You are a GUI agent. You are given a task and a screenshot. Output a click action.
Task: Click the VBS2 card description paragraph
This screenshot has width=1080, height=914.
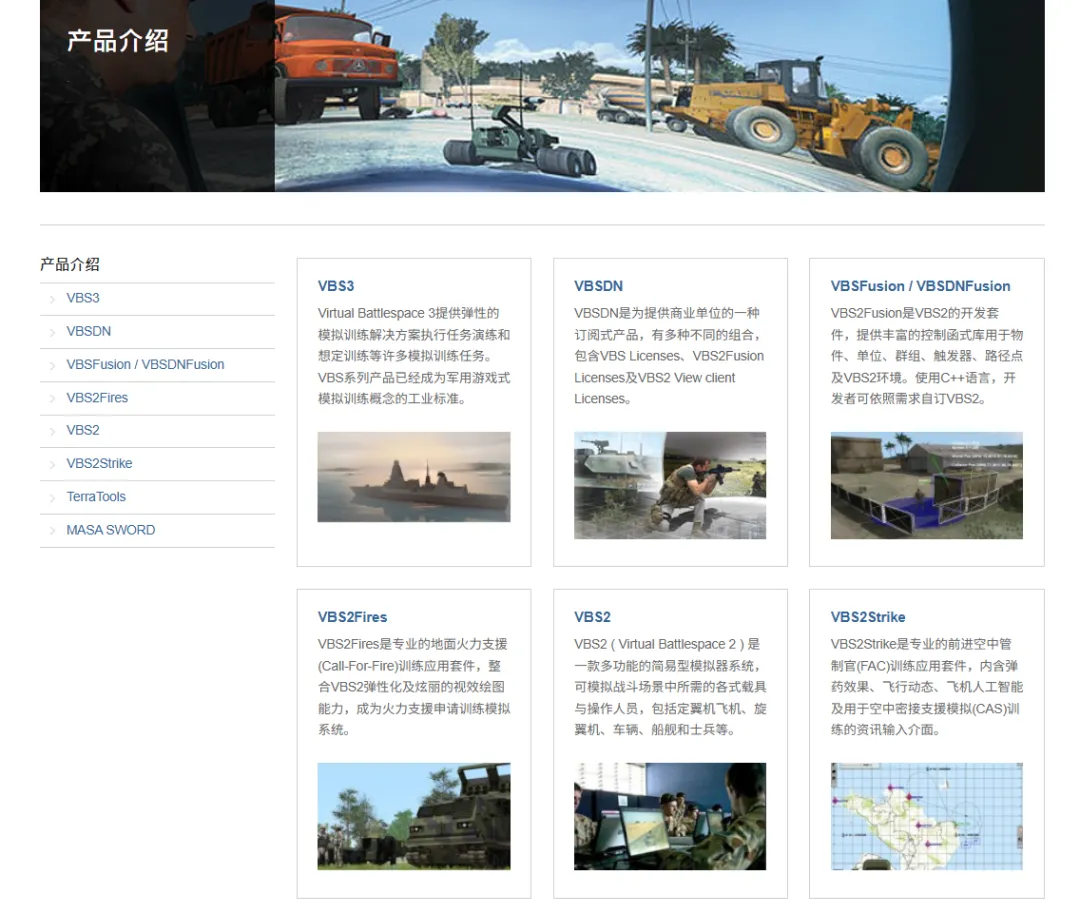(670, 687)
